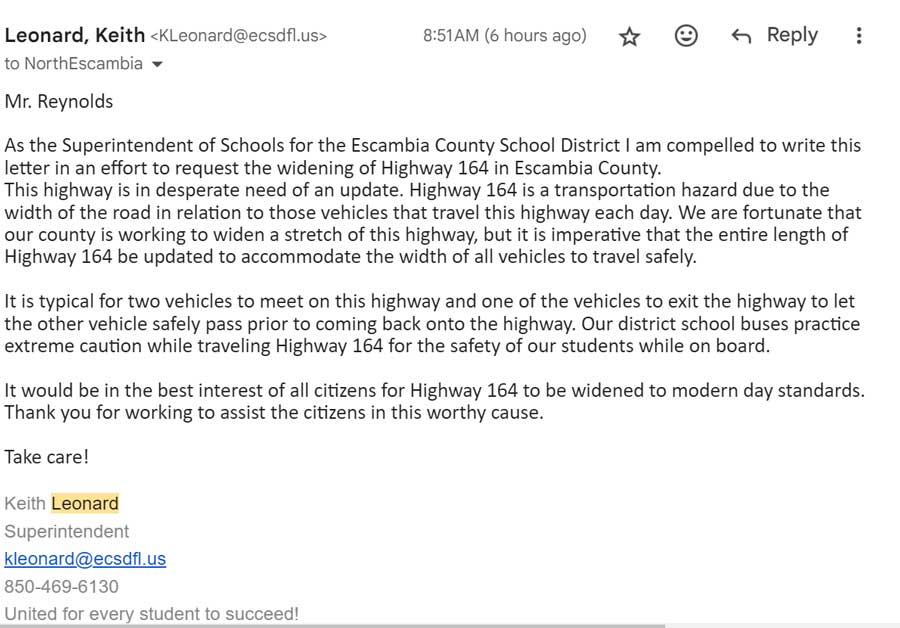This screenshot has width=900, height=628.
Task: Click the Take care! closing line
Action: pos(47,456)
